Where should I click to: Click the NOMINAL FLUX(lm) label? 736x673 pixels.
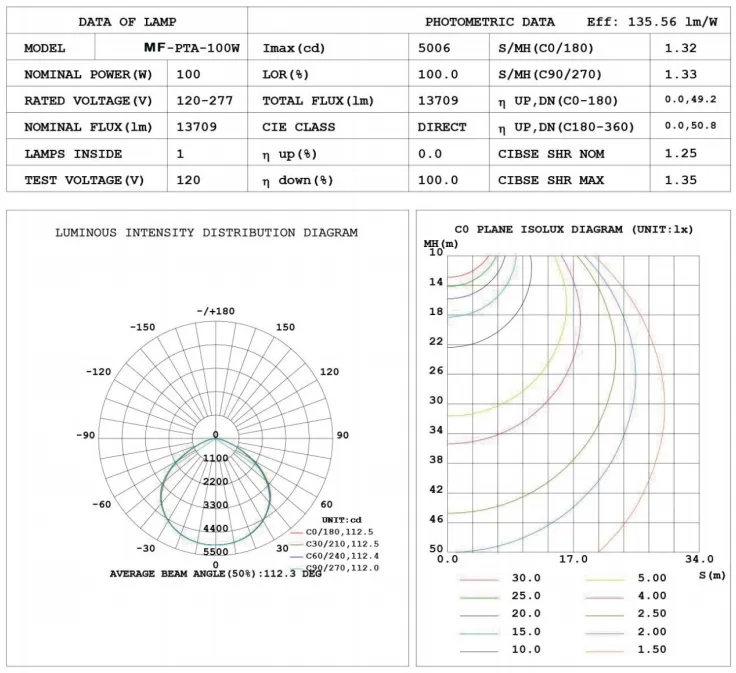click(88, 127)
